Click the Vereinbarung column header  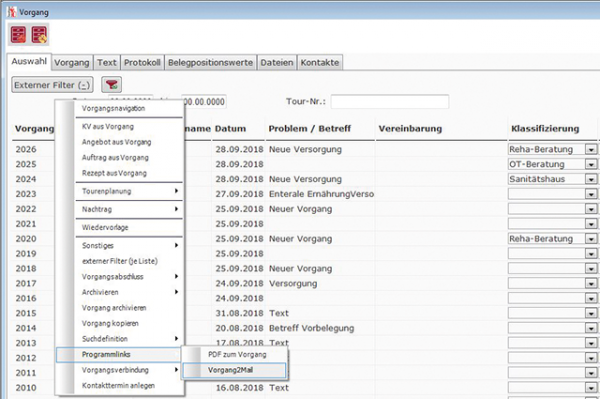410,129
